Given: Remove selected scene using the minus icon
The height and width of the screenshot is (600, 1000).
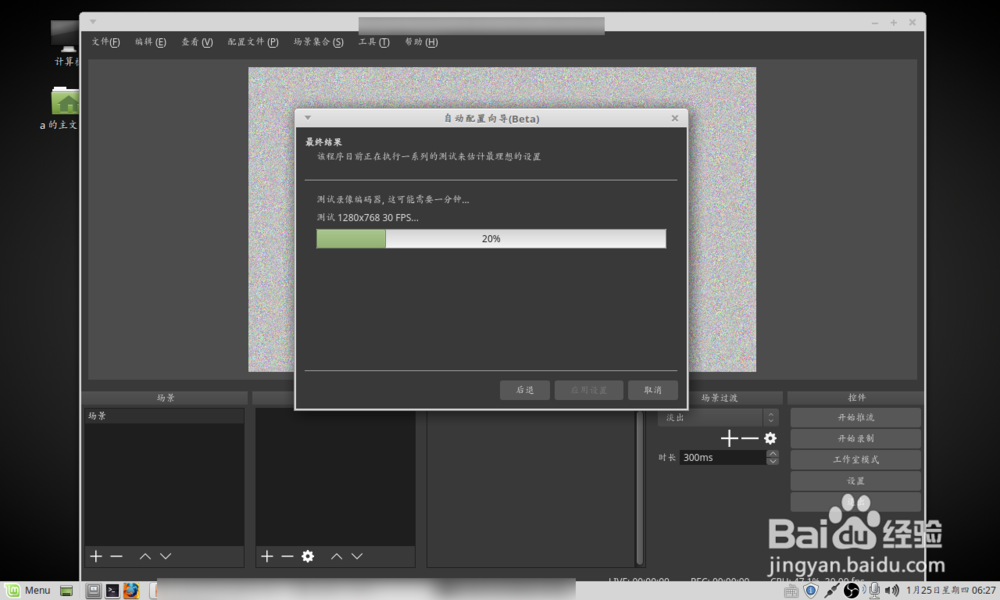Looking at the screenshot, I should pyautogui.click(x=115, y=556).
